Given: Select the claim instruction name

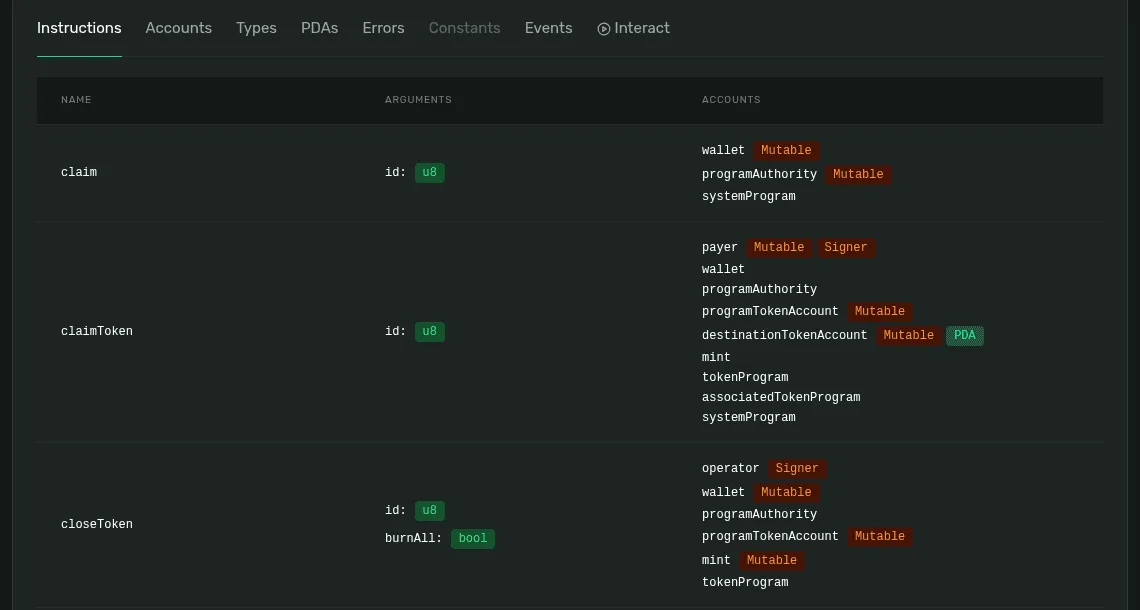Looking at the screenshot, I should point(79,172).
